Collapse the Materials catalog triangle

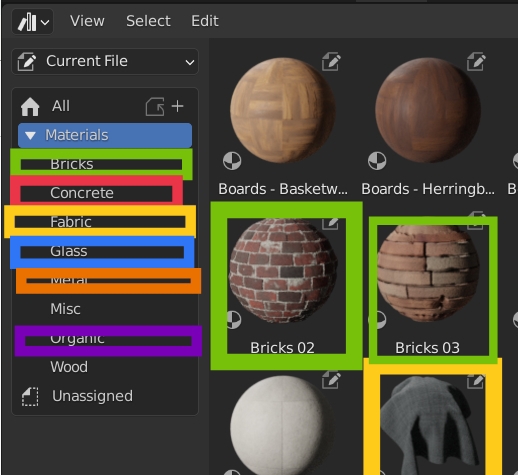pos(30,135)
